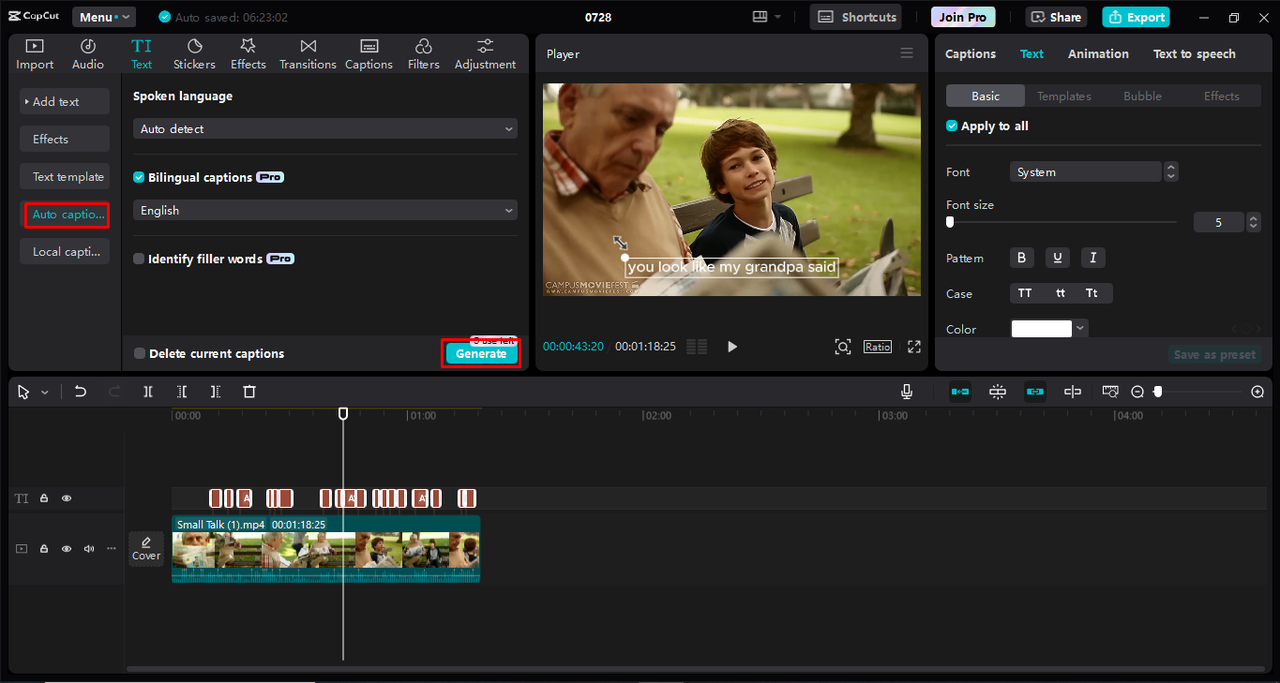Image resolution: width=1280 pixels, height=683 pixels.
Task: Open the Filters tab
Action: point(423,54)
